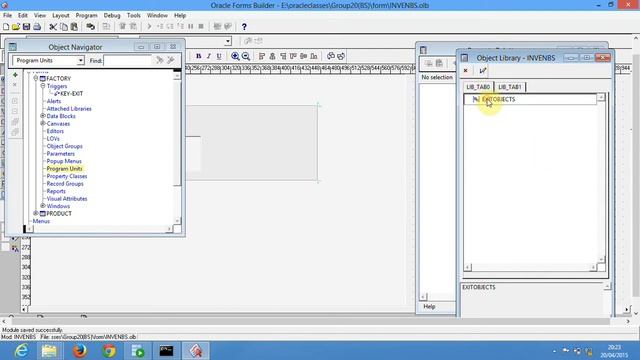Click the blue question mark help icon
Image resolution: width=640 pixels, height=360 pixels.
[244, 27]
